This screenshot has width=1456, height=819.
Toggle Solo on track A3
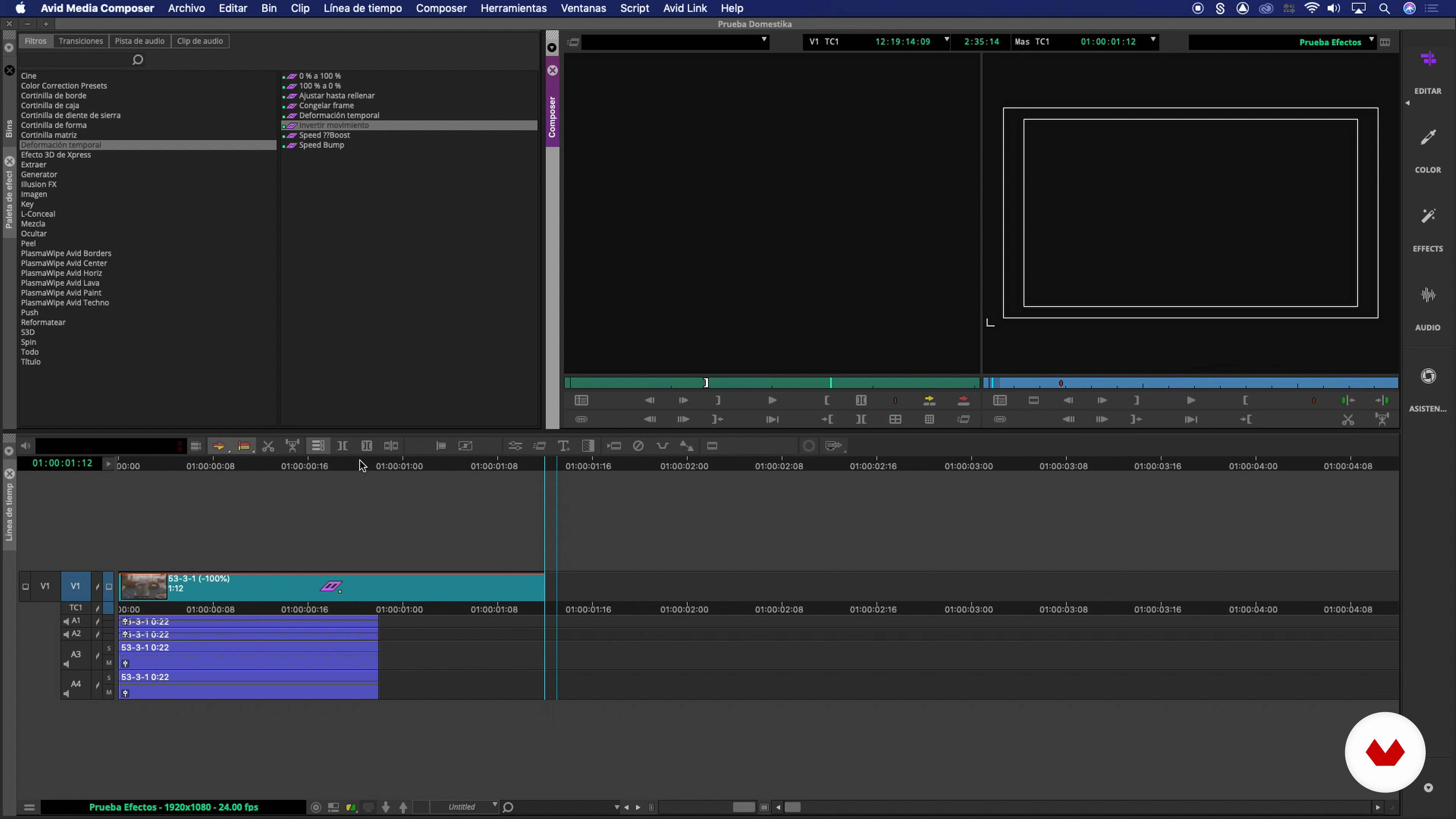pyautogui.click(x=109, y=648)
